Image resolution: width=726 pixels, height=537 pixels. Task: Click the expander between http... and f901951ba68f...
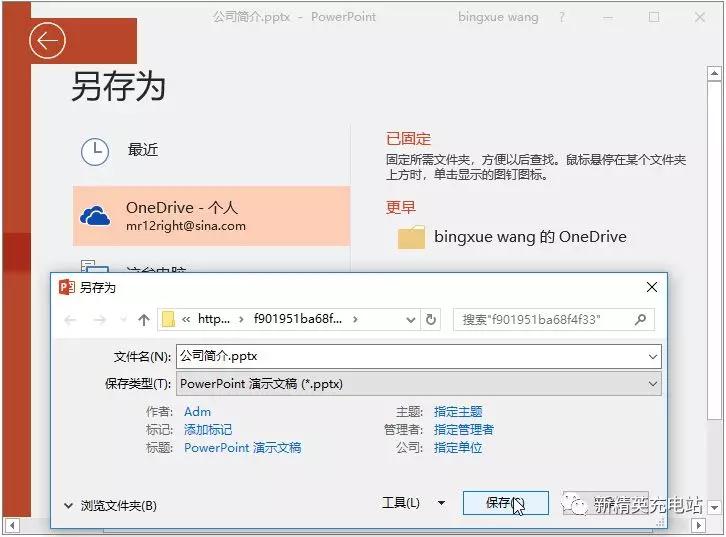pos(241,319)
